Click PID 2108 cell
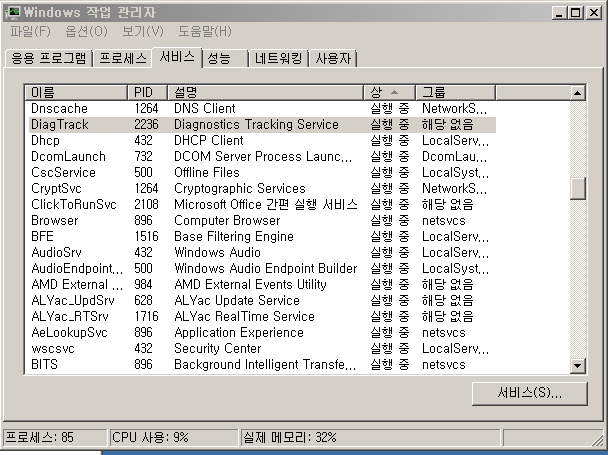 146,204
